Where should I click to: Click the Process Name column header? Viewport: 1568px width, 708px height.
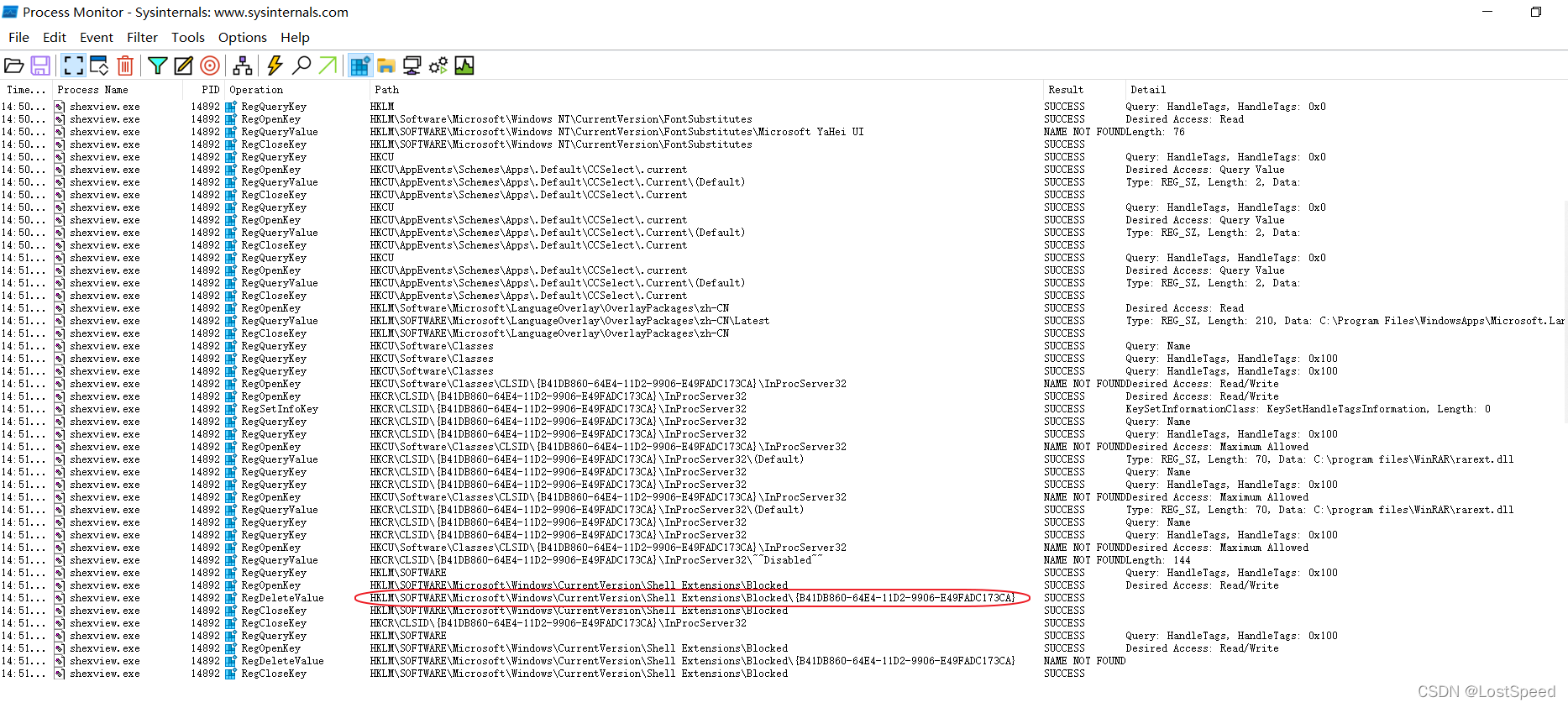pos(117,90)
